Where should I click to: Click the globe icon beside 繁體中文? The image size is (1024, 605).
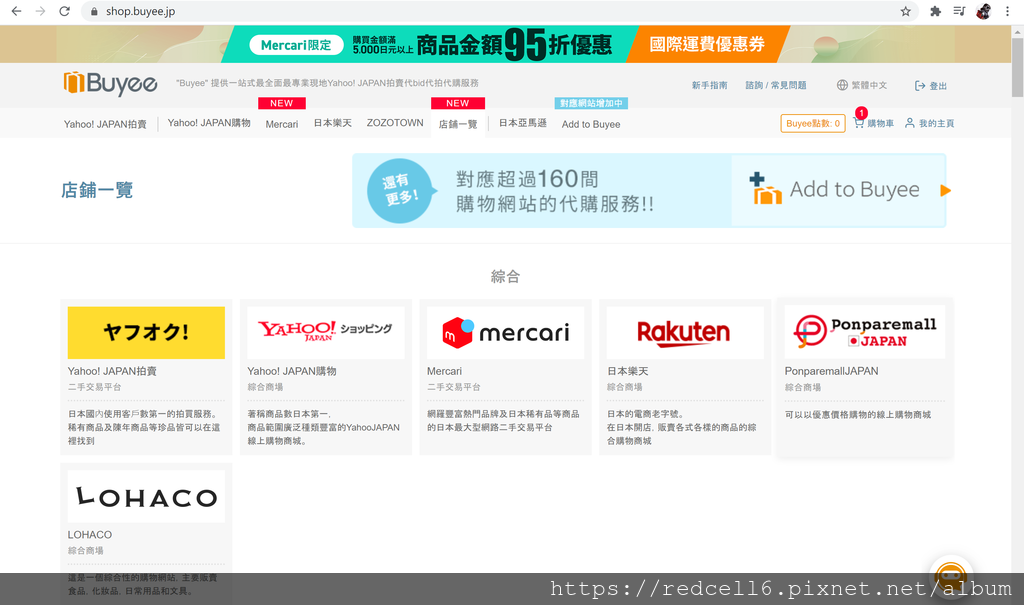click(x=842, y=85)
